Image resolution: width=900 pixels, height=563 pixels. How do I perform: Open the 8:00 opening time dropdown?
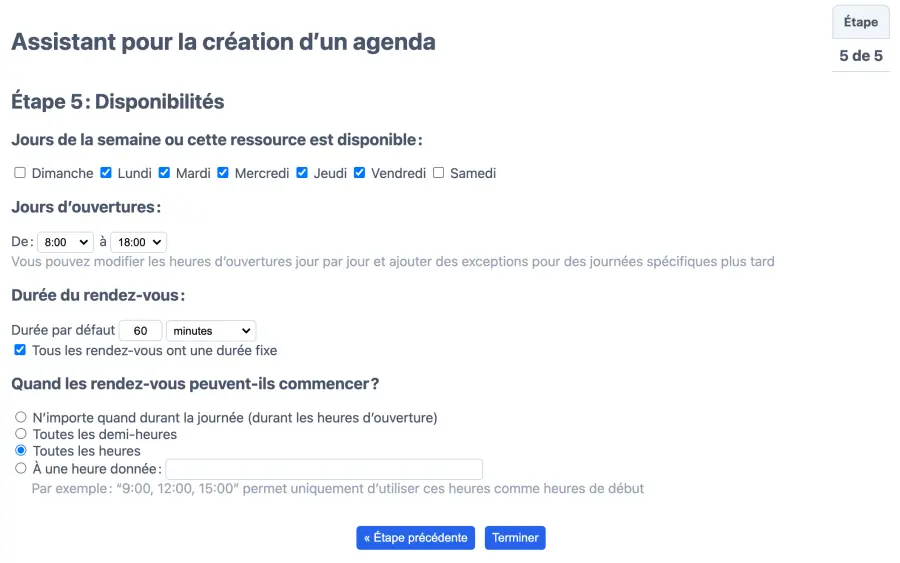65,242
